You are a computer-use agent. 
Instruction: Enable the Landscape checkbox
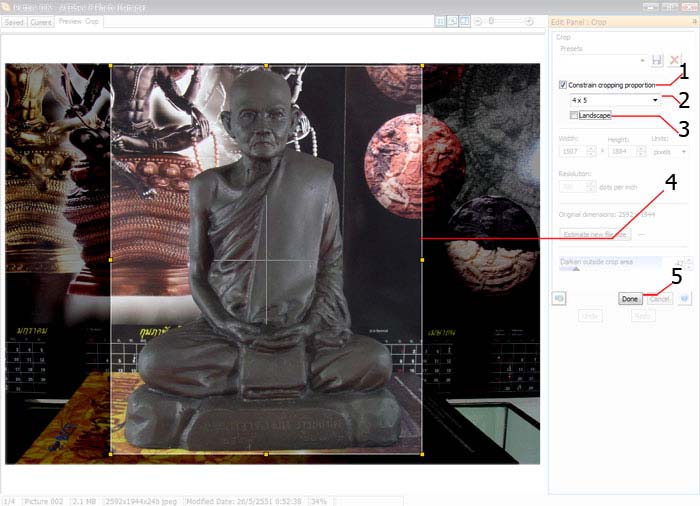(x=574, y=115)
